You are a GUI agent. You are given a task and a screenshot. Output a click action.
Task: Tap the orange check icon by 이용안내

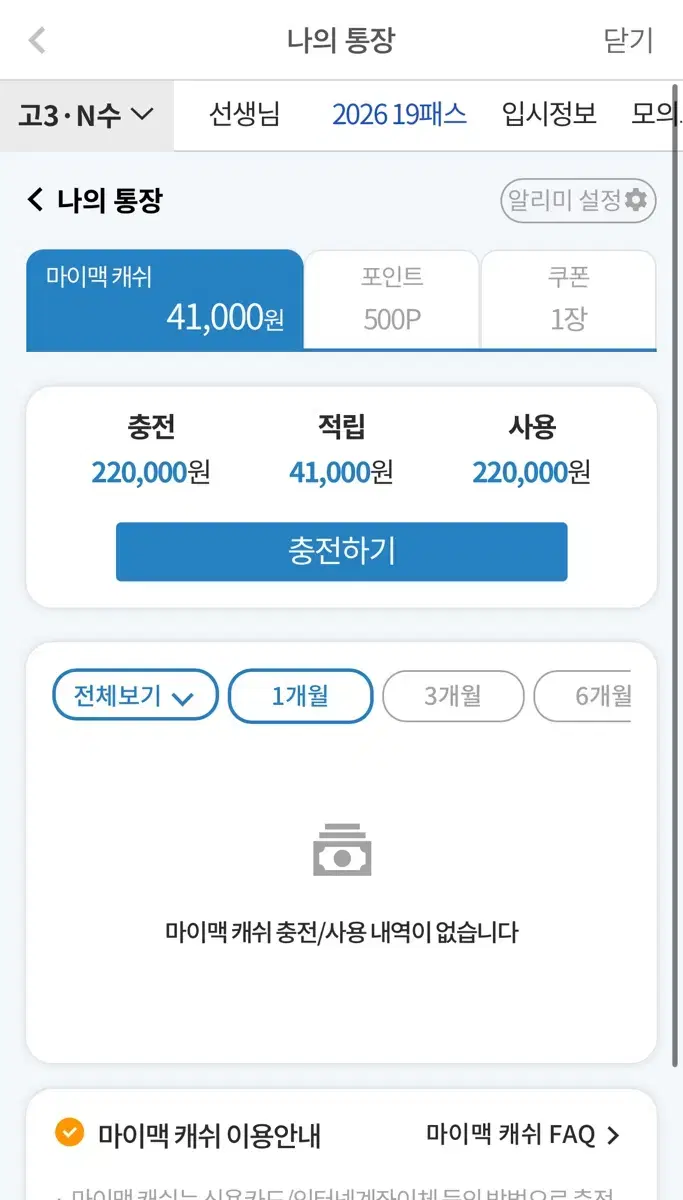[69, 1132]
